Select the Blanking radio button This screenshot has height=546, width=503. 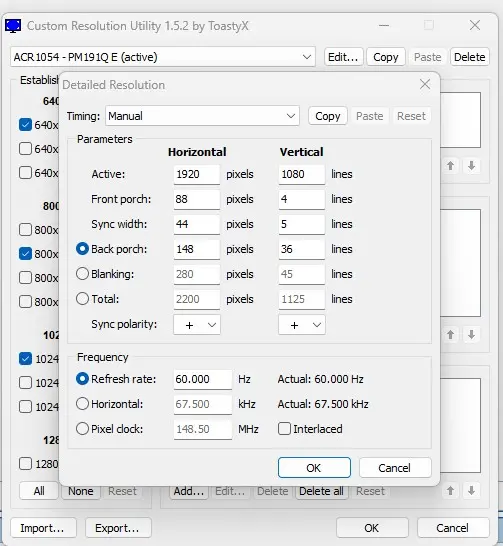82,274
